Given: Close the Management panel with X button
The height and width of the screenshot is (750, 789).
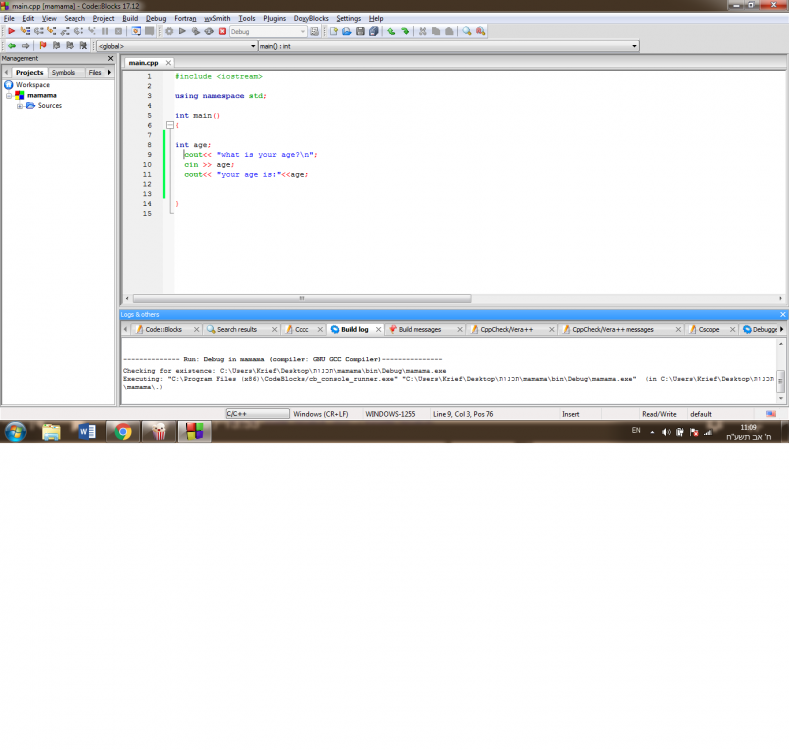Looking at the screenshot, I should (x=110, y=59).
